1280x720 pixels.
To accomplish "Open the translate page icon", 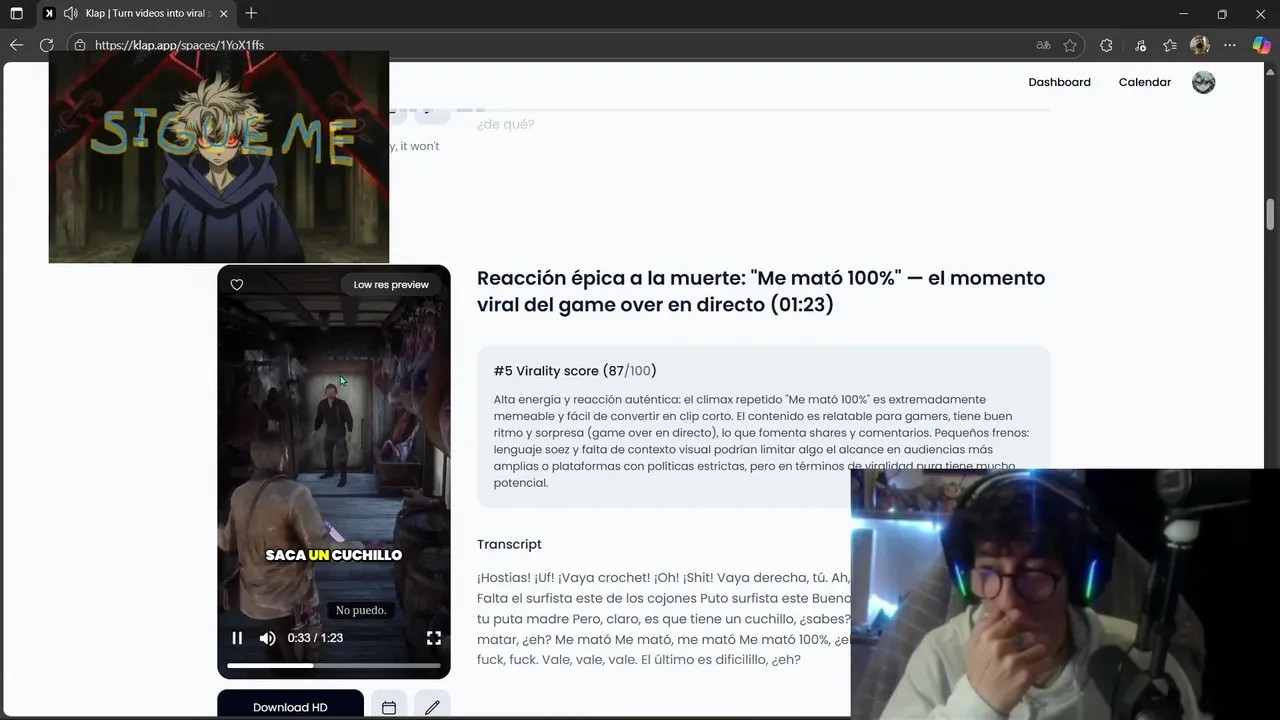I will point(1043,45).
